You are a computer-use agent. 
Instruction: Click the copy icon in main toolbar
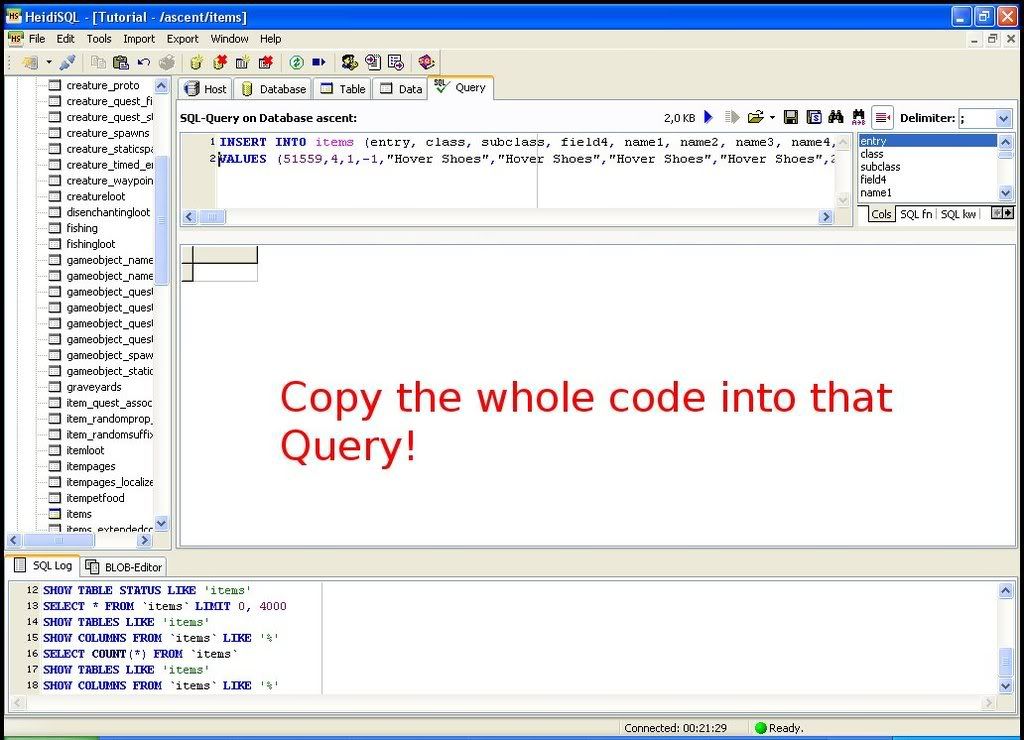(98, 63)
